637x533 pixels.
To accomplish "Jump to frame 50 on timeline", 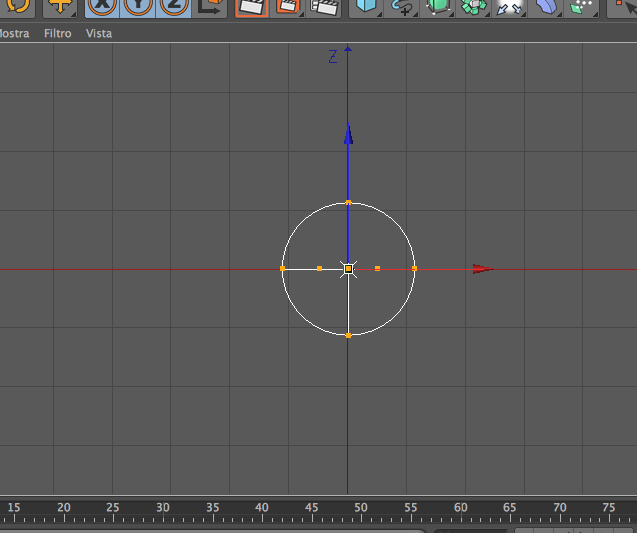I will coord(361,508).
